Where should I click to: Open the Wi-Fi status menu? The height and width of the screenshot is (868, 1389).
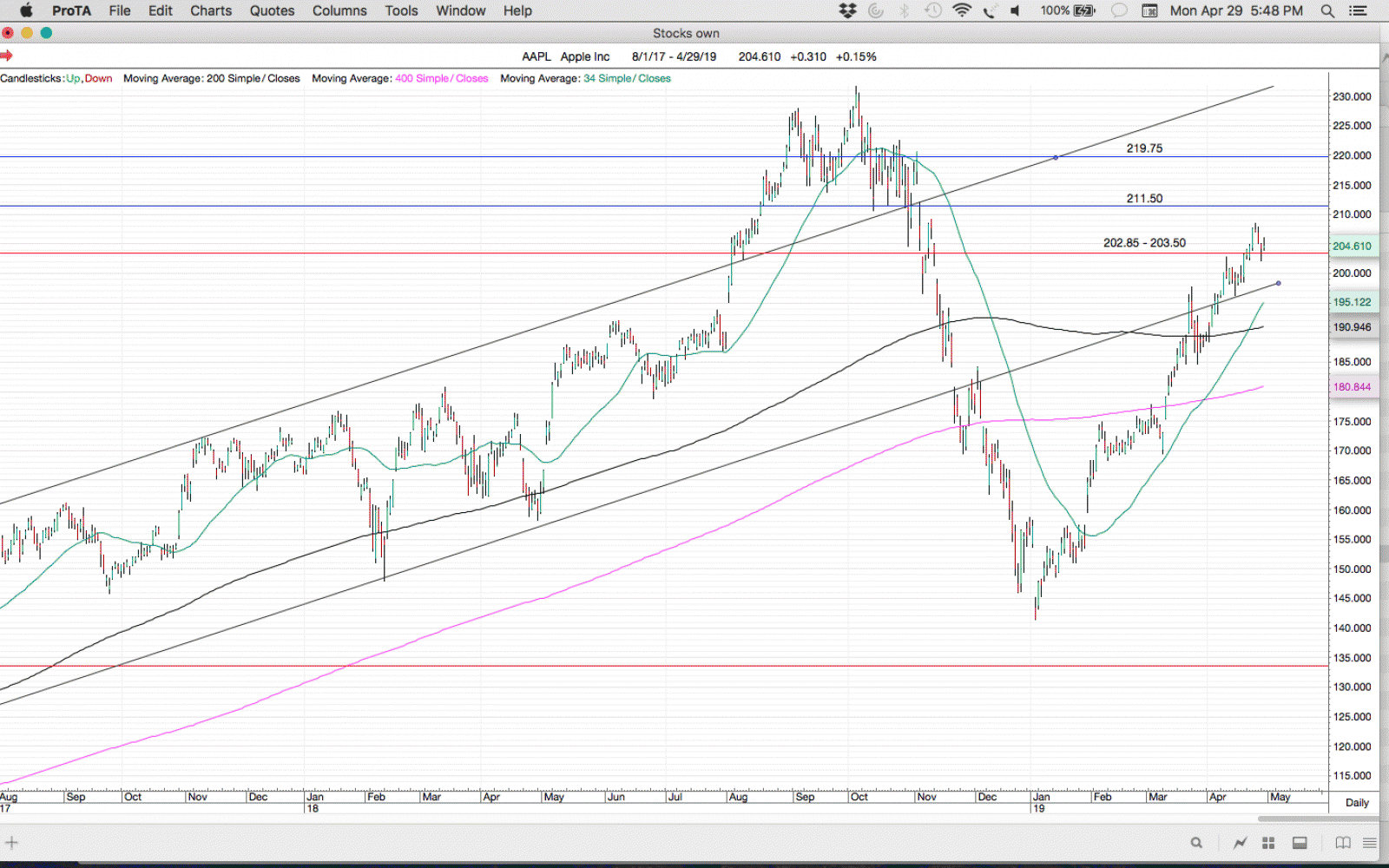coord(962,10)
